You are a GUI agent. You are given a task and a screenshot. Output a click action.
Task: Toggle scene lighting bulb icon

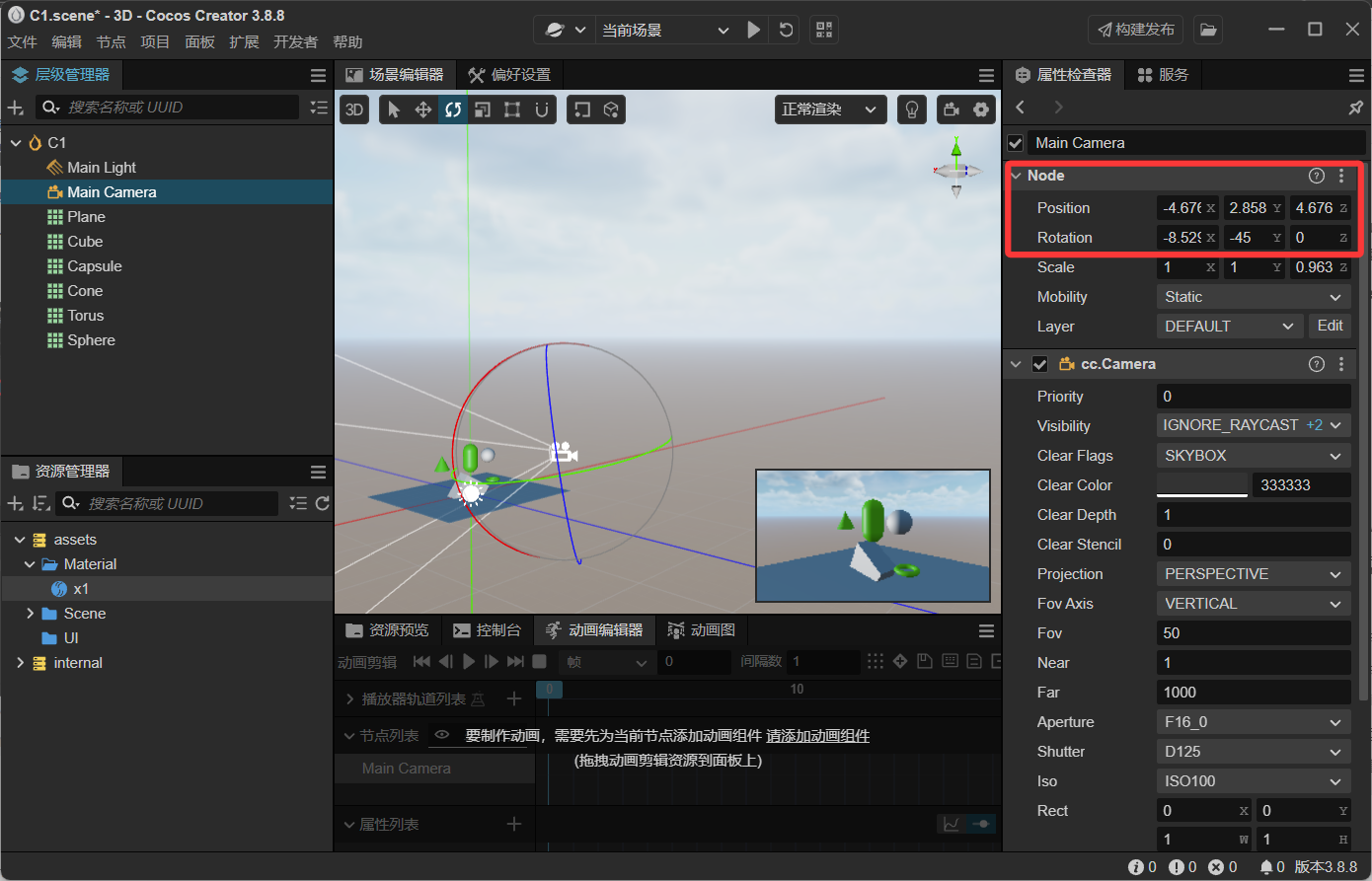(x=912, y=110)
